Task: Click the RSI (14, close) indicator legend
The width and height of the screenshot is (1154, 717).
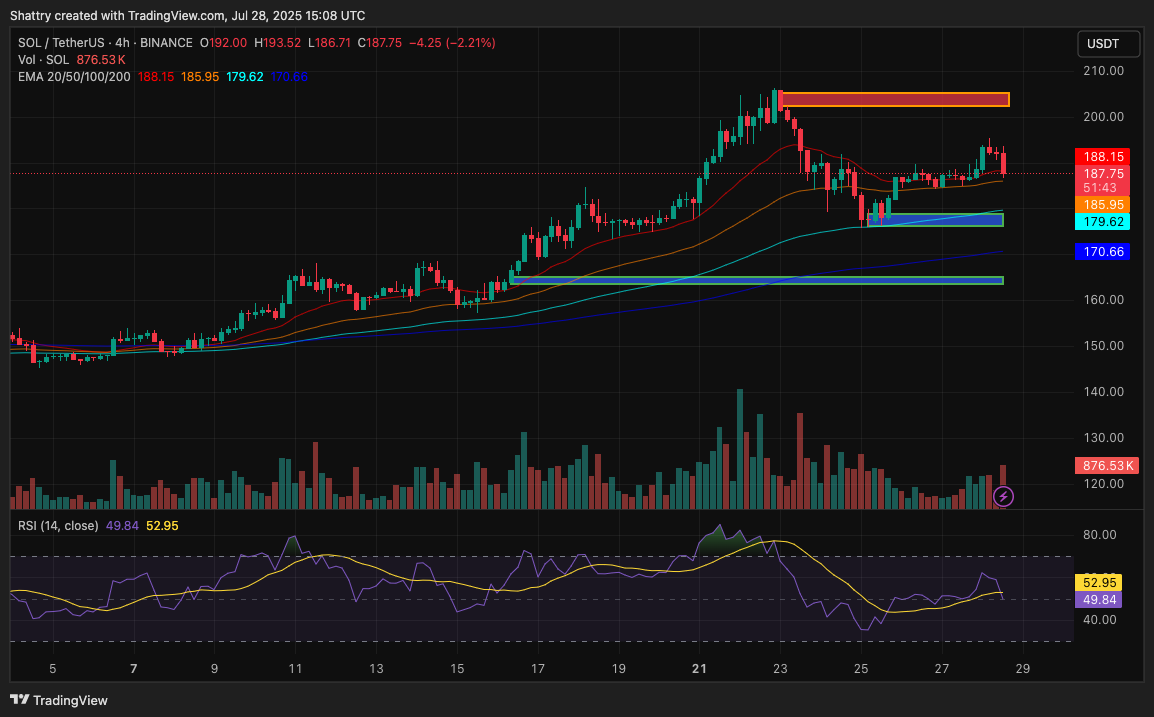Action: (x=58, y=525)
